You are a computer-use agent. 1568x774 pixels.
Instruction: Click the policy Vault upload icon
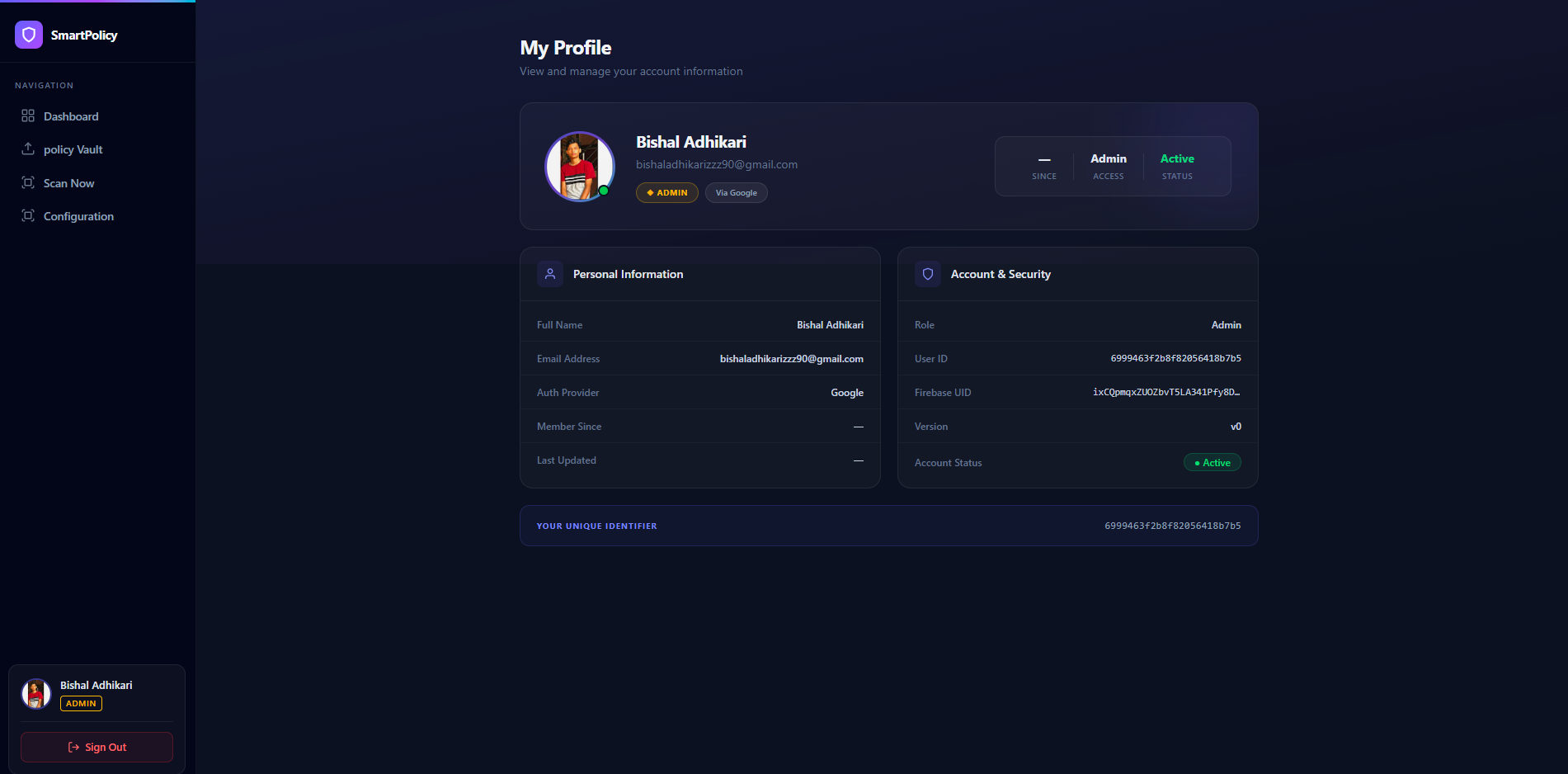(28, 149)
